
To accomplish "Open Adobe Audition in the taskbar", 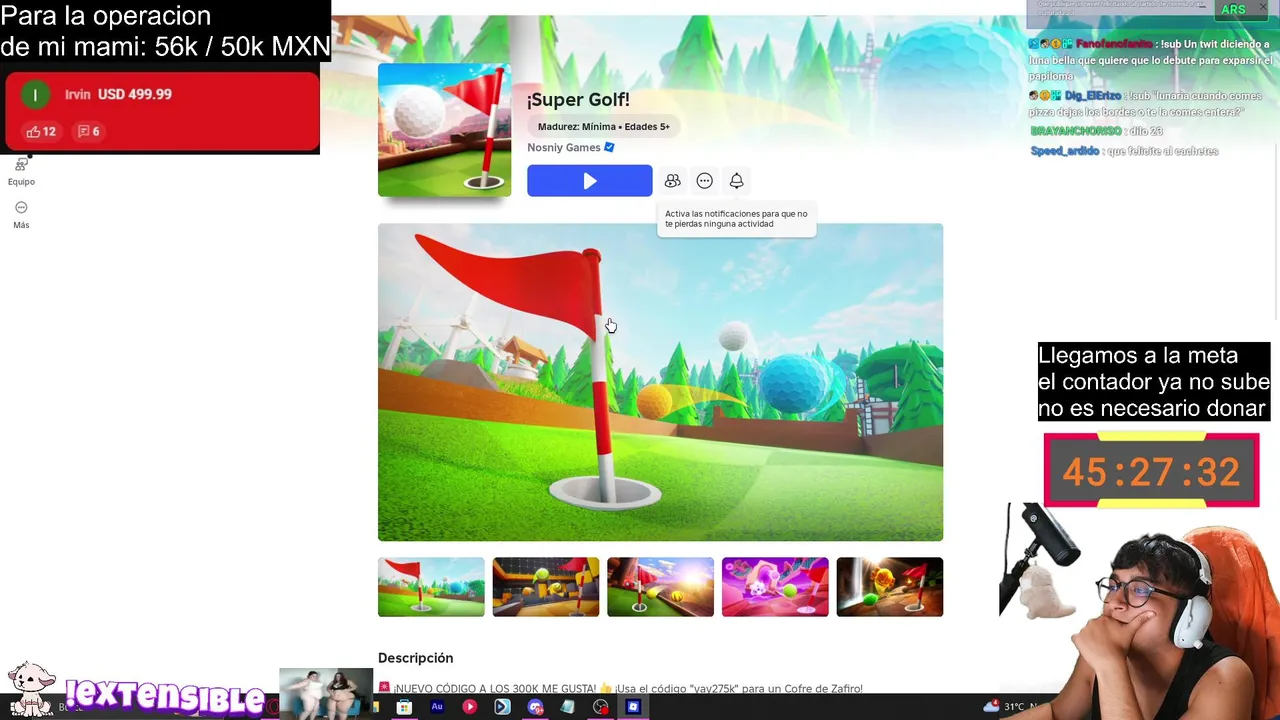I will tap(437, 707).
